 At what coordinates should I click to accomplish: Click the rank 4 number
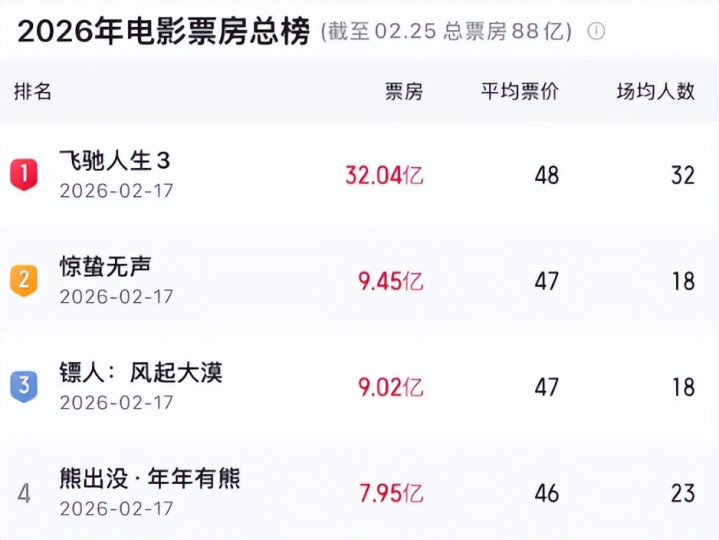tap(23, 493)
